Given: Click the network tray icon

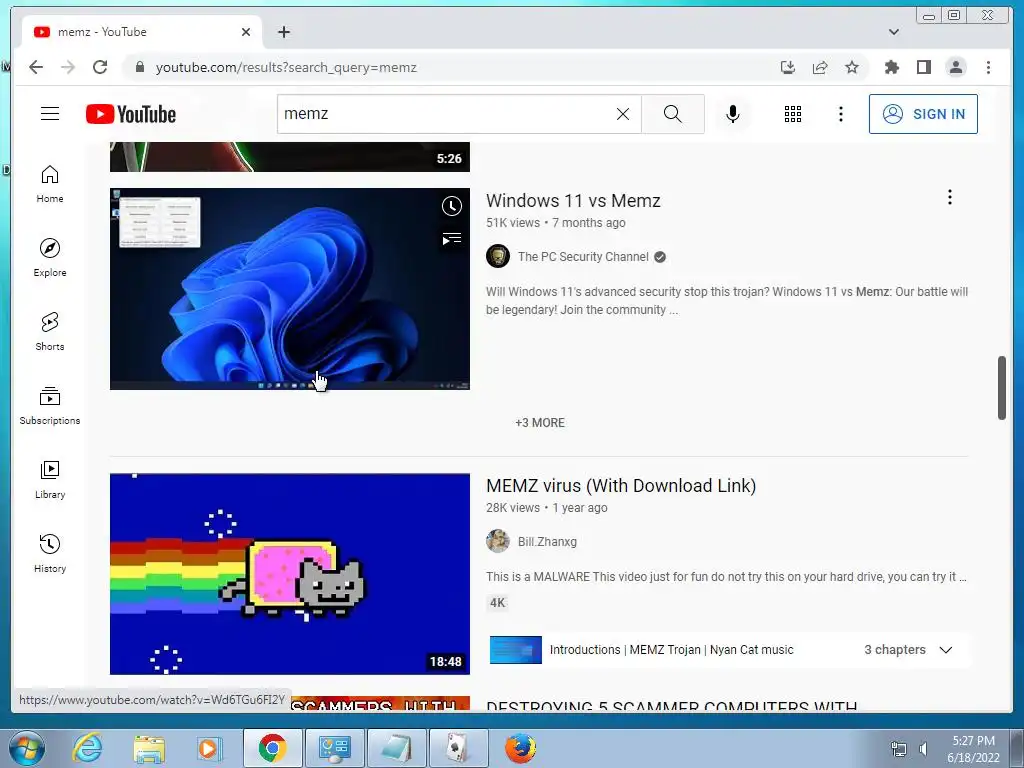Looking at the screenshot, I should [899, 748].
